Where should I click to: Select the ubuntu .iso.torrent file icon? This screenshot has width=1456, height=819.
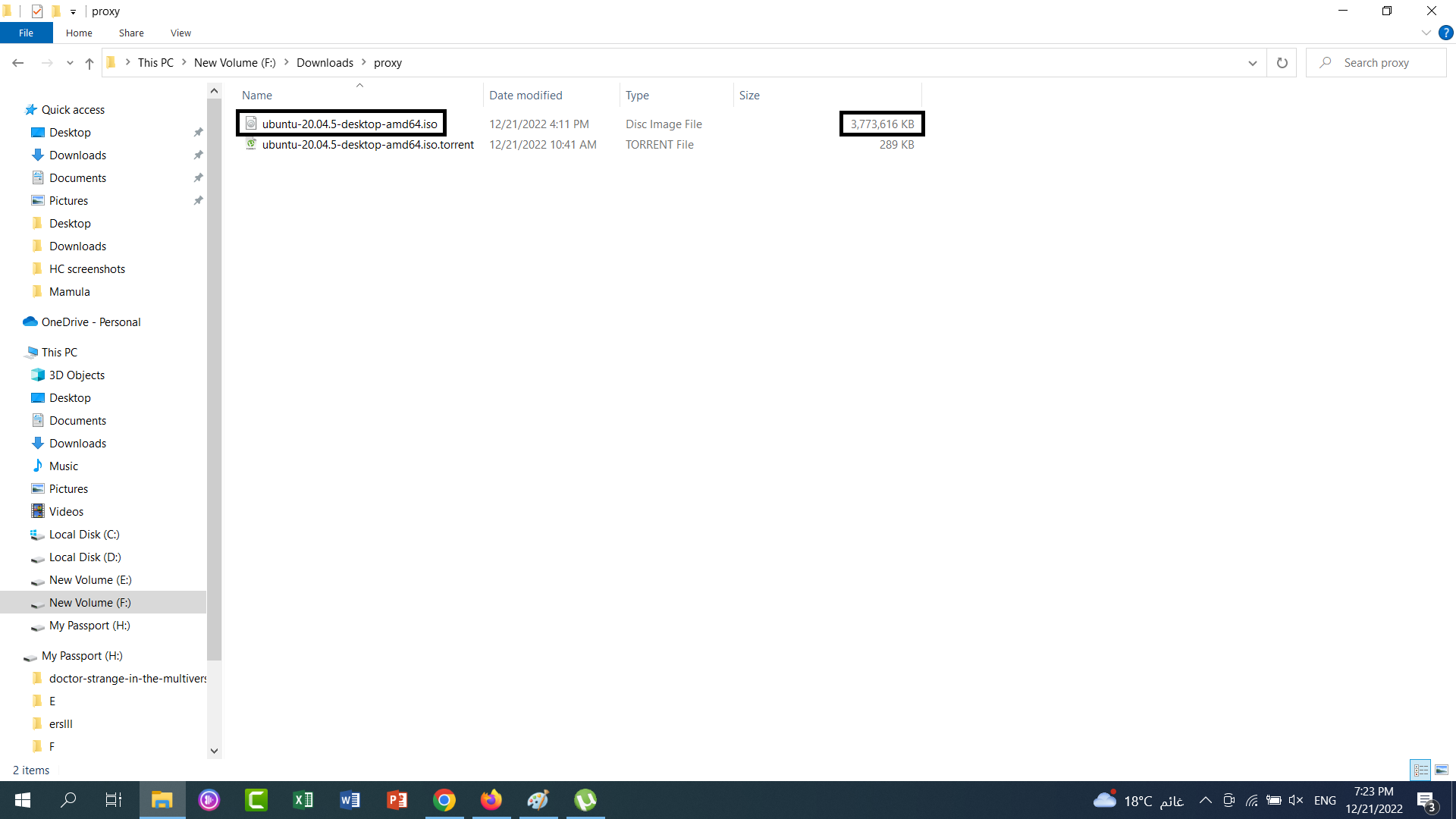251,144
